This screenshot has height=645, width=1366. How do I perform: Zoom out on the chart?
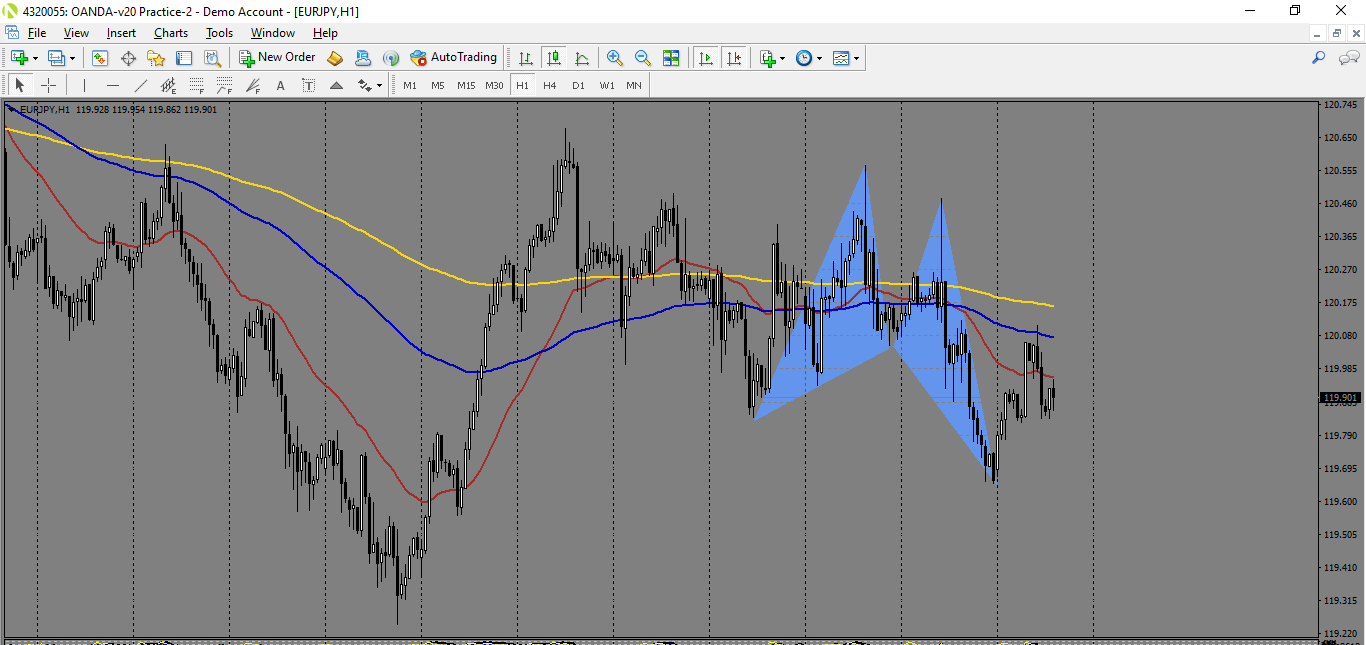click(643, 58)
